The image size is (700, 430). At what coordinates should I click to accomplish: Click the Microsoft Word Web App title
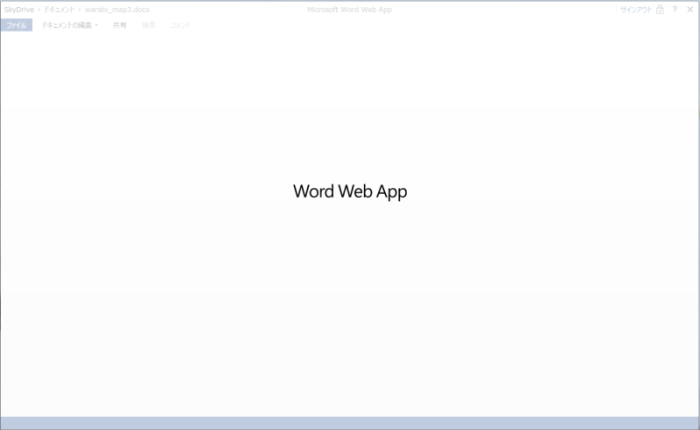pyautogui.click(x=349, y=9)
